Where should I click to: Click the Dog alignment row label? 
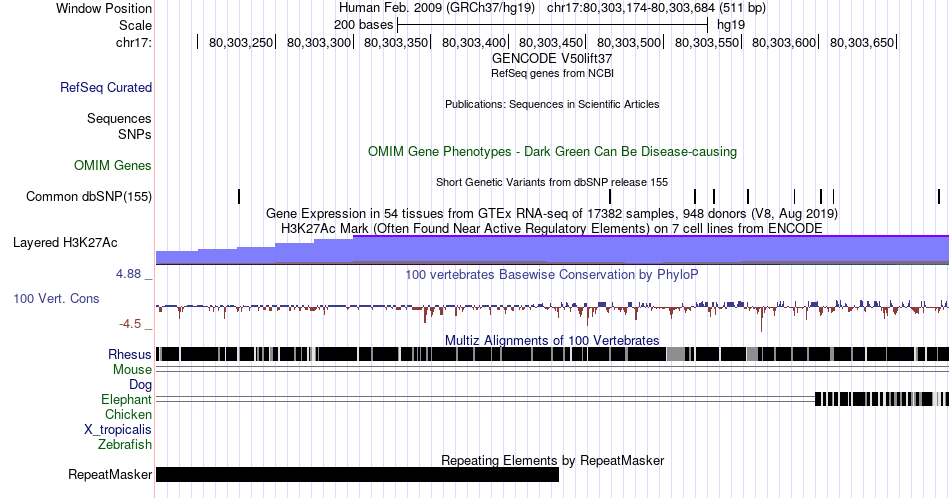[140, 385]
